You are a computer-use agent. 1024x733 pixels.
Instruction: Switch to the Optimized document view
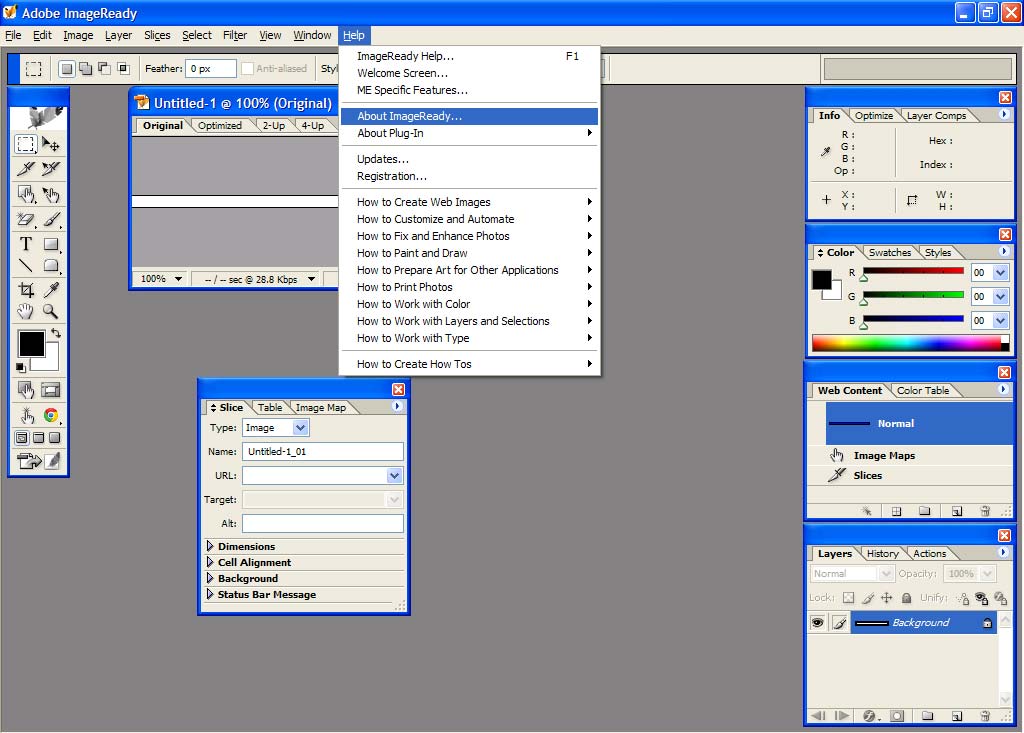pyautogui.click(x=220, y=125)
